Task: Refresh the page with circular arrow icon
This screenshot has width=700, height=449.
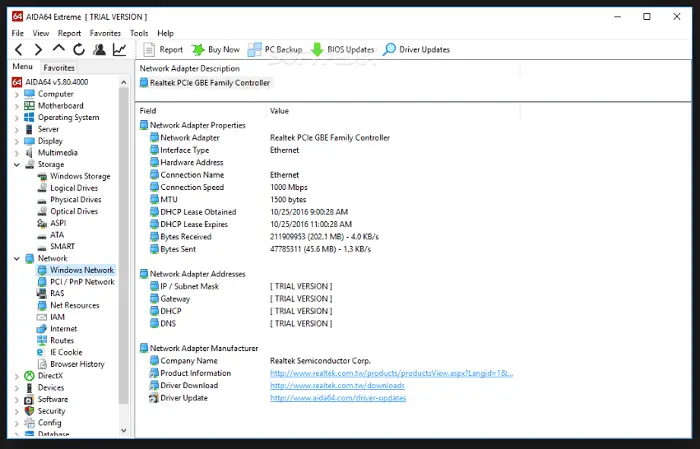Action: pyautogui.click(x=79, y=50)
